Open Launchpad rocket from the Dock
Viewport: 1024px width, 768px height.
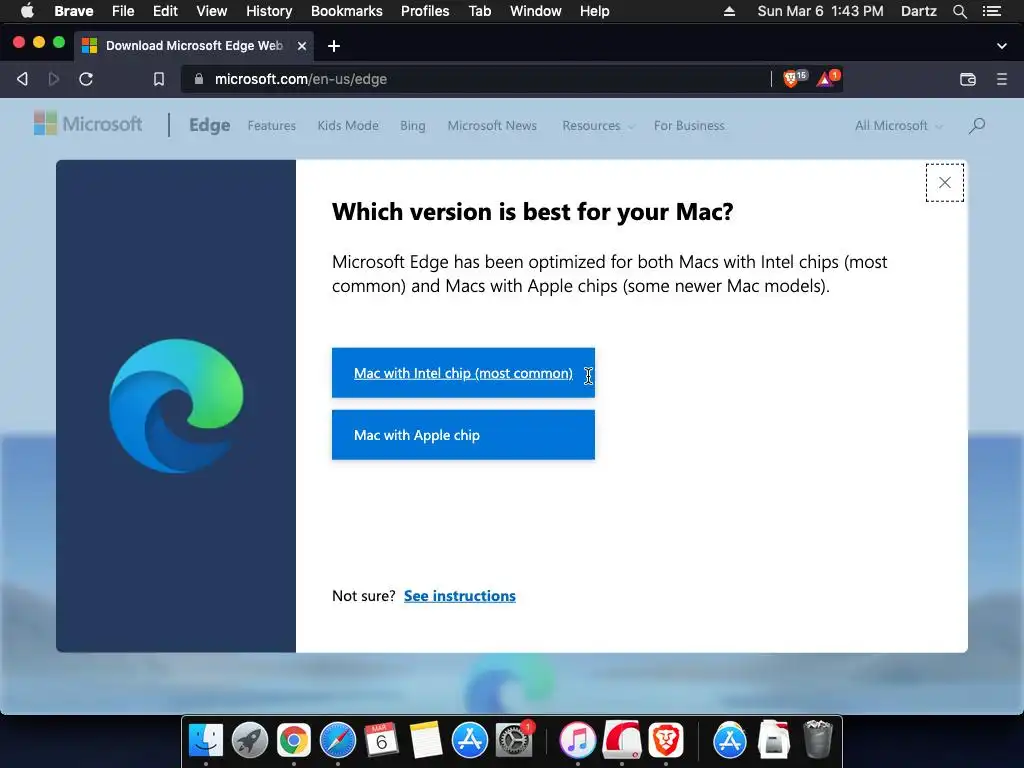(249, 741)
